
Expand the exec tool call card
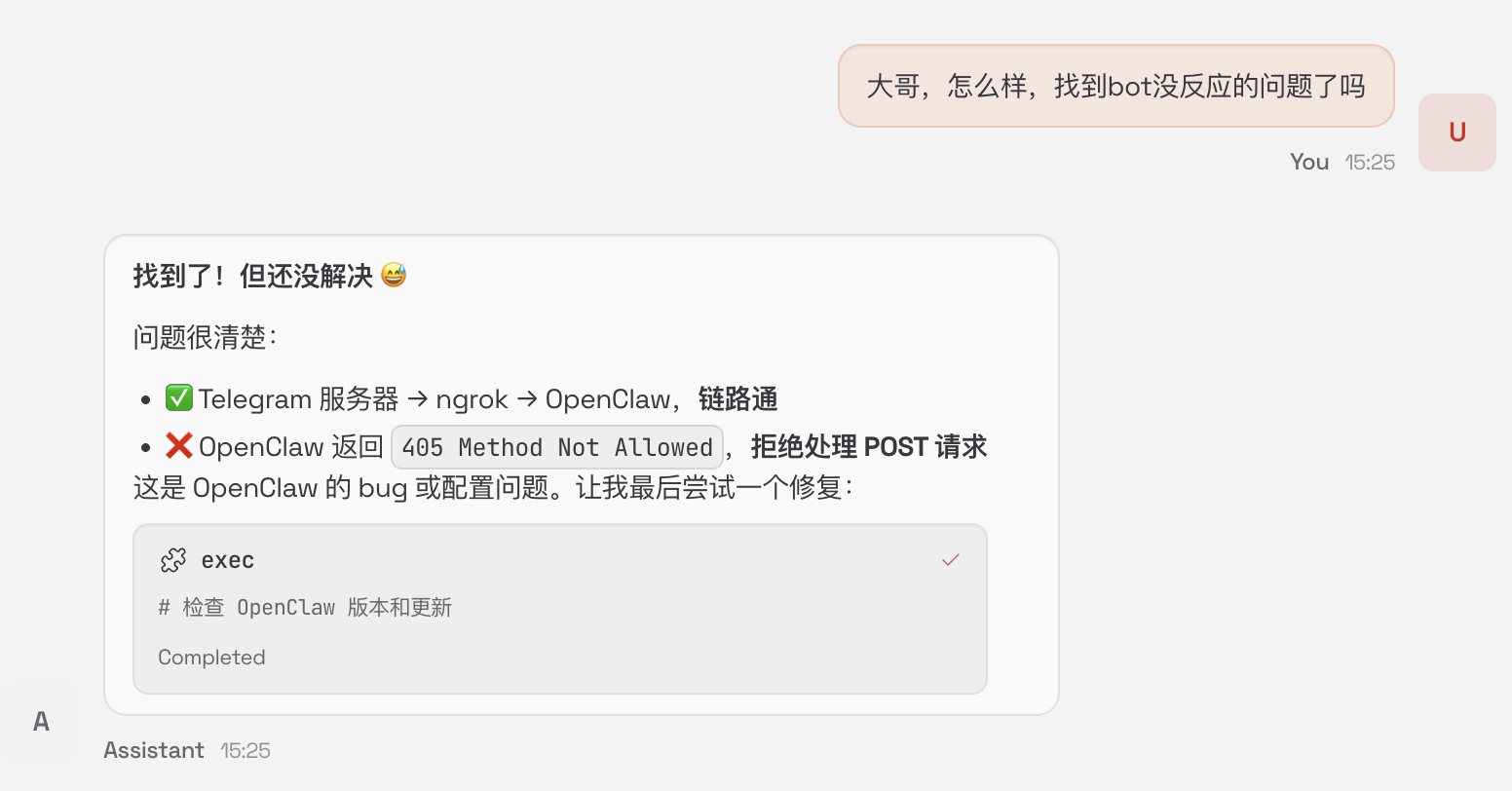(560, 609)
